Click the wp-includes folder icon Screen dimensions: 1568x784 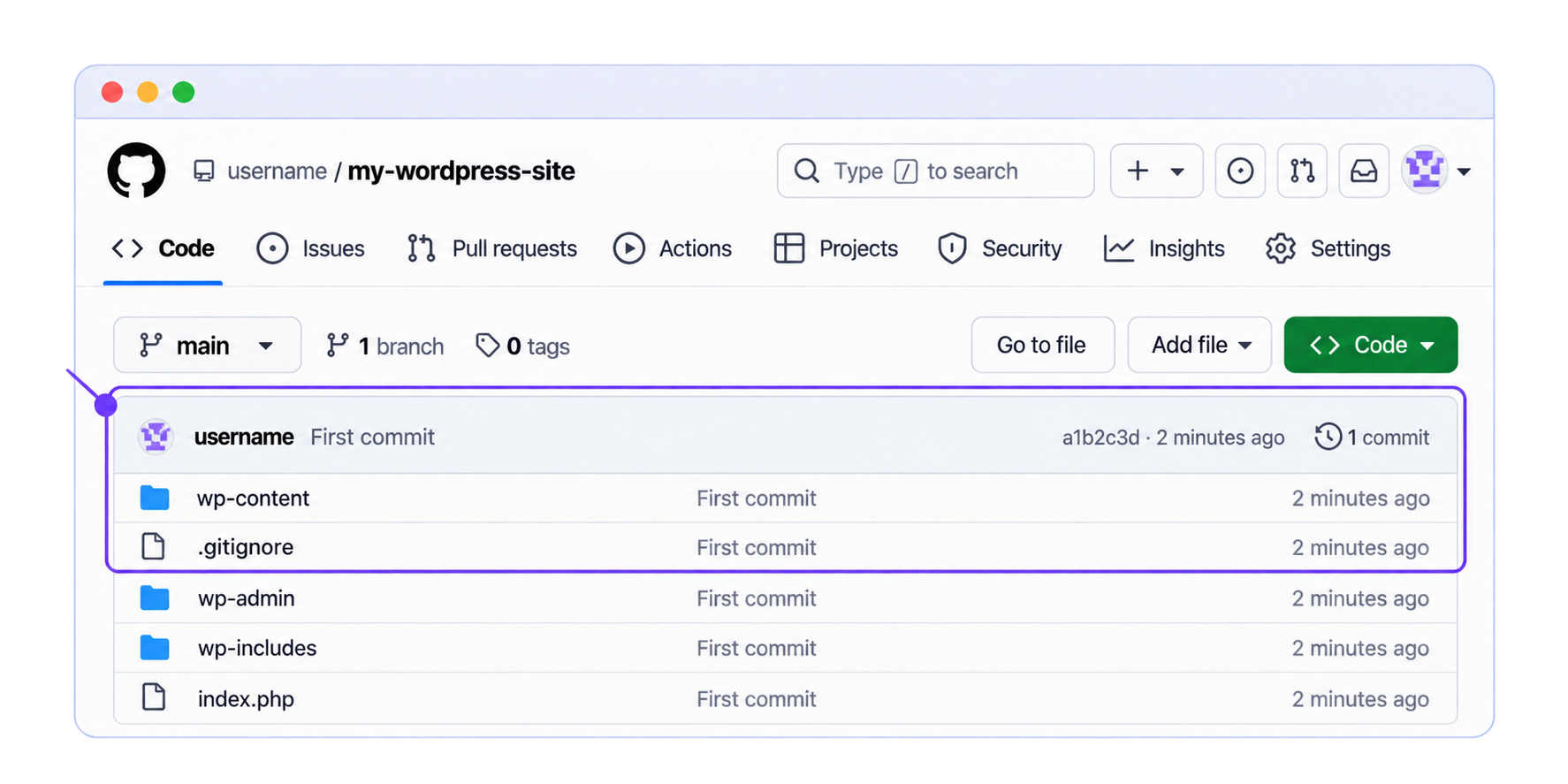coord(155,648)
